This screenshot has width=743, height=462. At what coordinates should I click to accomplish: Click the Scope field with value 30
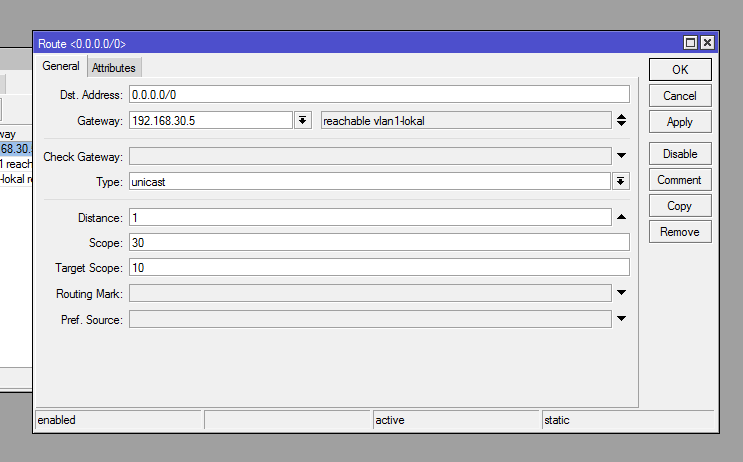(379, 243)
